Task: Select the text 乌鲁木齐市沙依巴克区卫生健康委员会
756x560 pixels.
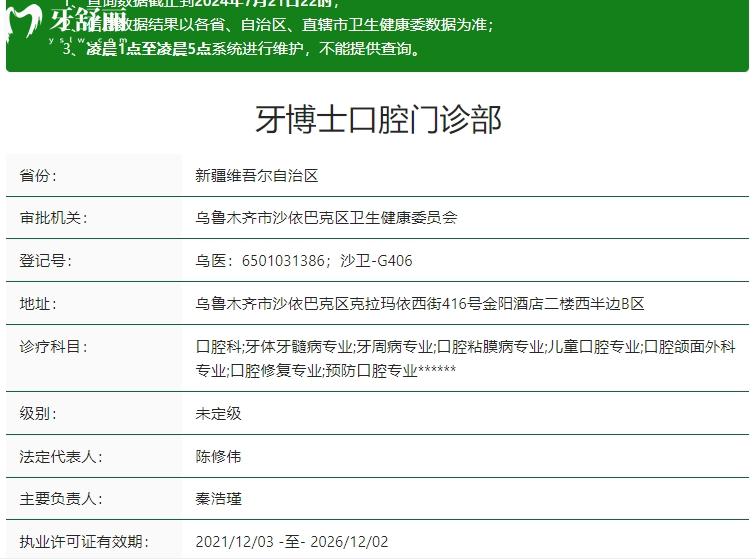Action: point(326,218)
